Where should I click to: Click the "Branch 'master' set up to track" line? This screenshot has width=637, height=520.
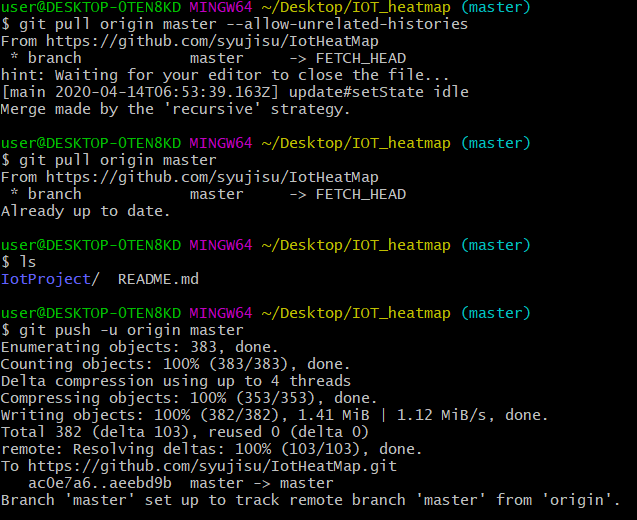coord(310,500)
